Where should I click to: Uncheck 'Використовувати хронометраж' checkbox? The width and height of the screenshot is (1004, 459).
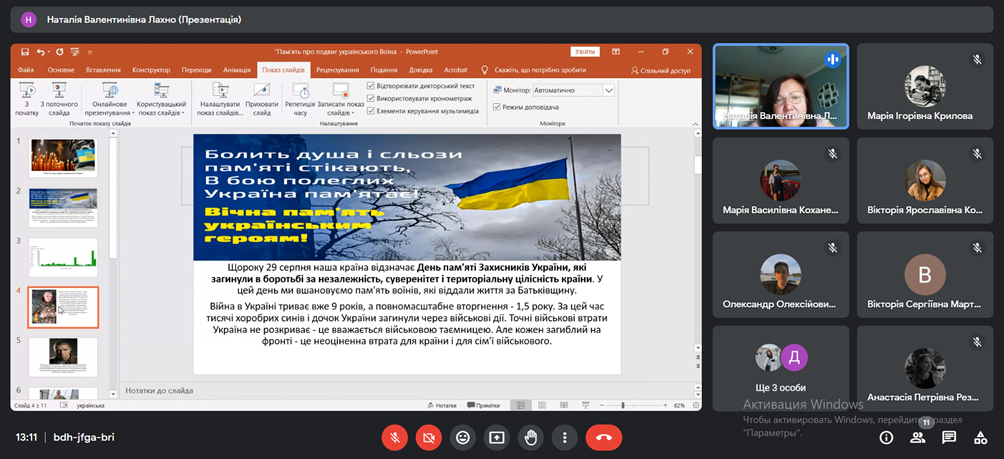pos(372,98)
